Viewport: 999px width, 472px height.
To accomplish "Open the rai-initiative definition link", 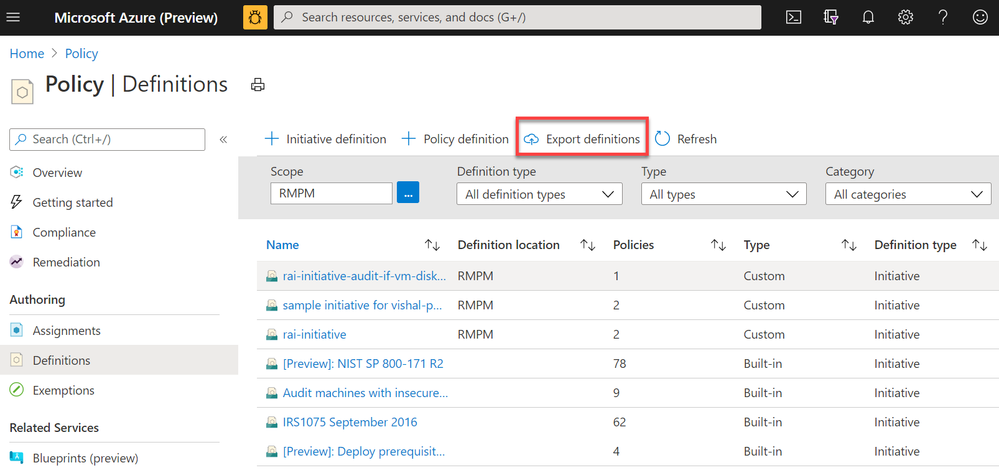I will tap(315, 334).
